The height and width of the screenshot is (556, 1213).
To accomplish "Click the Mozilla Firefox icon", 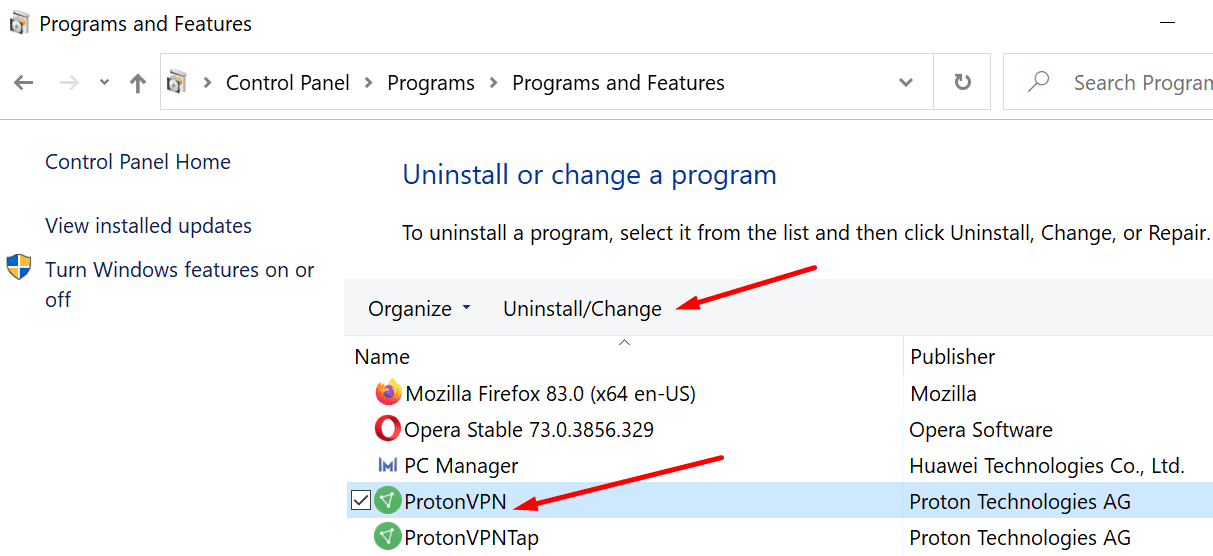I will click(388, 393).
